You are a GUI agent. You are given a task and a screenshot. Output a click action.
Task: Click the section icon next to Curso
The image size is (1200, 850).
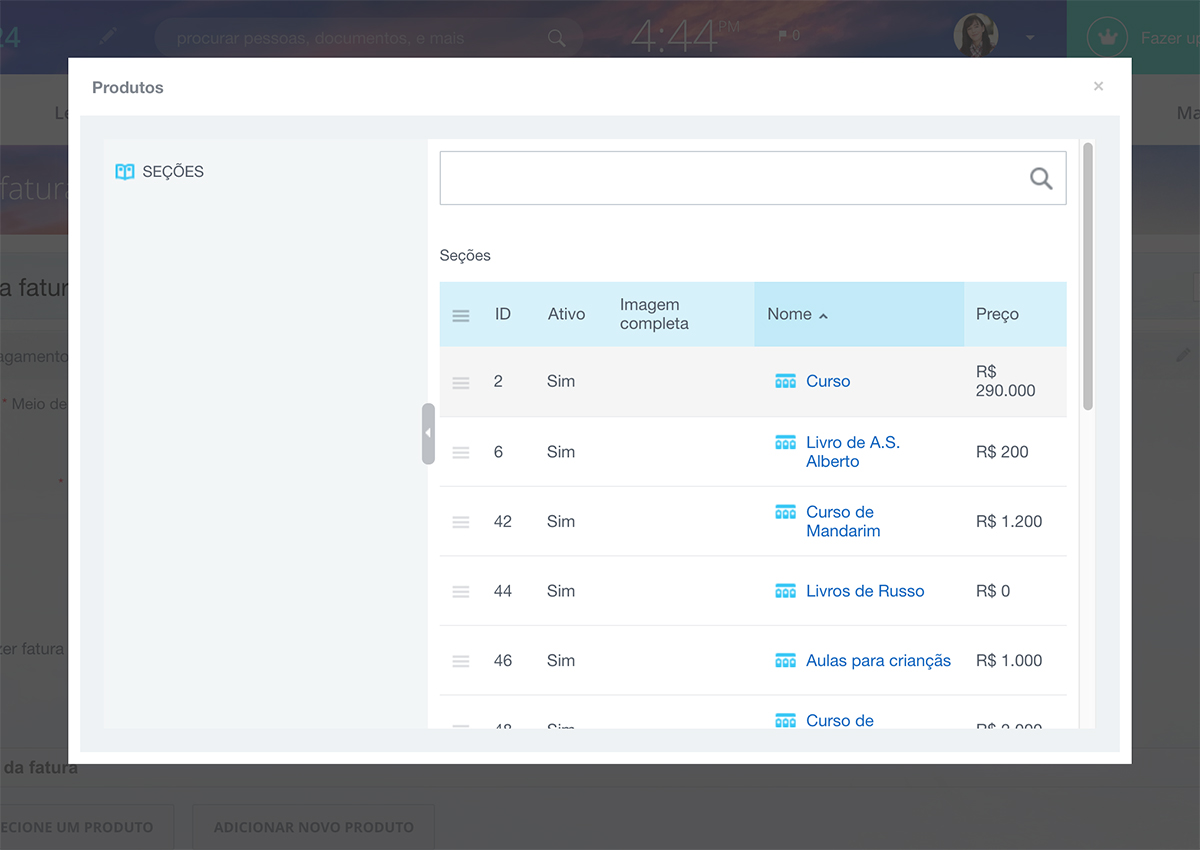785,381
